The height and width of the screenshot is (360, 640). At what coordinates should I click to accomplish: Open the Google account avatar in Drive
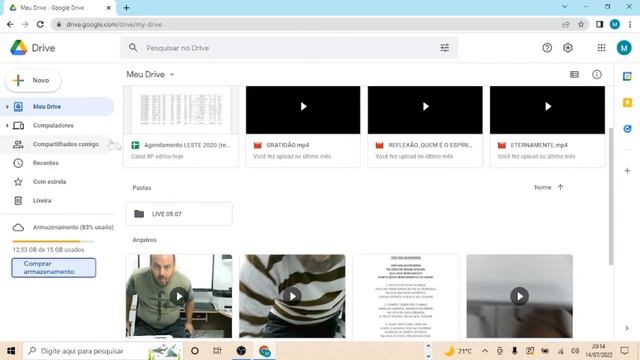pos(624,48)
